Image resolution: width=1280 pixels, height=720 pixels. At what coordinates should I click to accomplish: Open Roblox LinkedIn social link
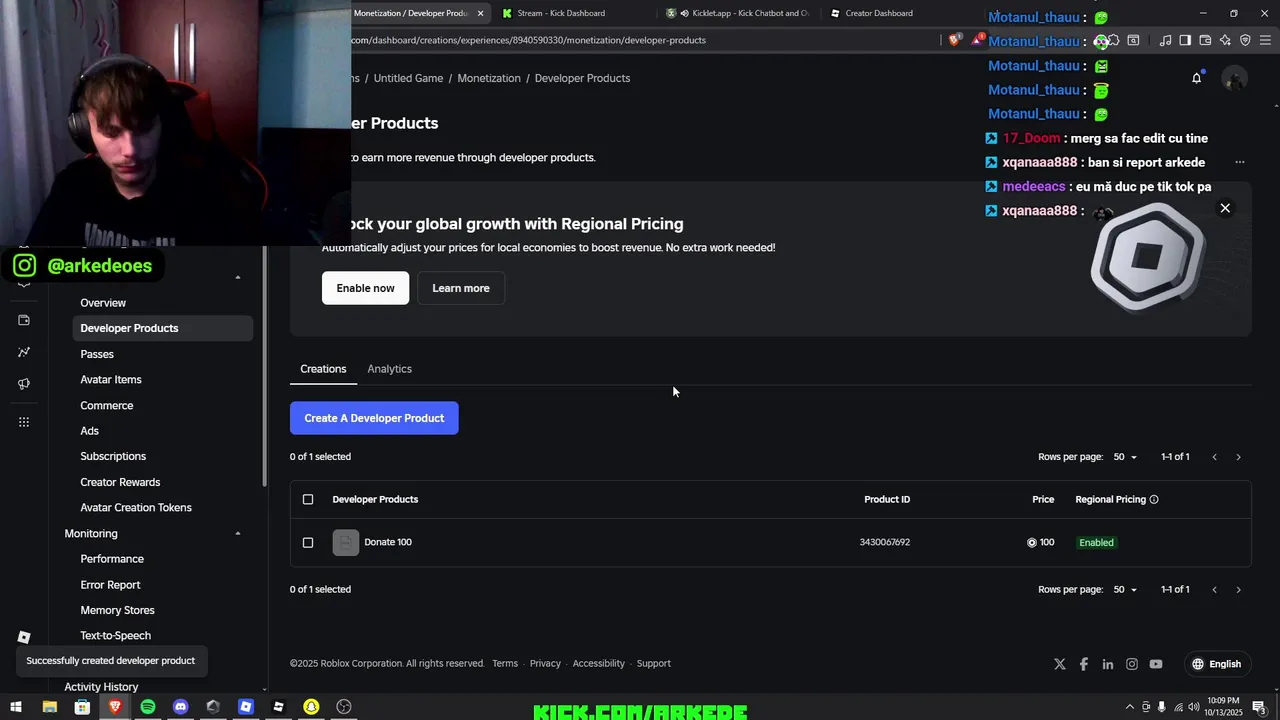[1108, 664]
